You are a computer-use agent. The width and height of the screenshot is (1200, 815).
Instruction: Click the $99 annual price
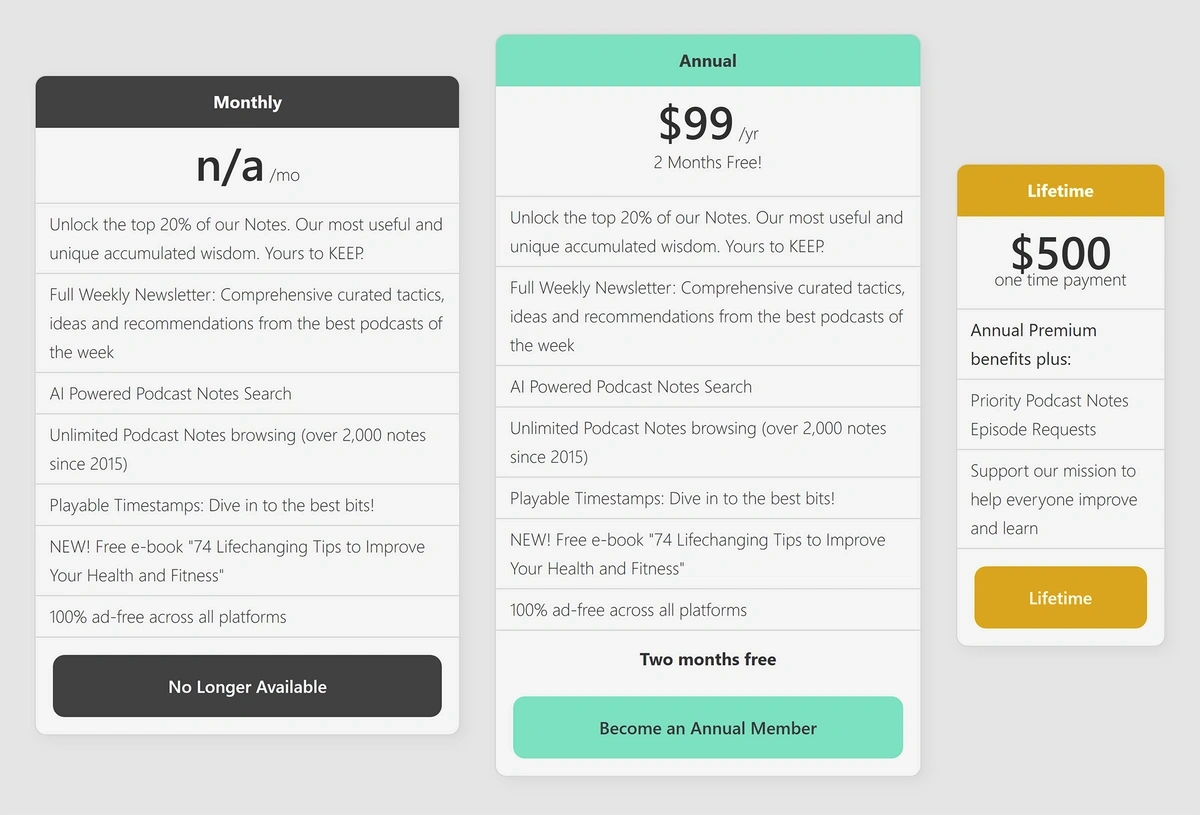(x=696, y=124)
